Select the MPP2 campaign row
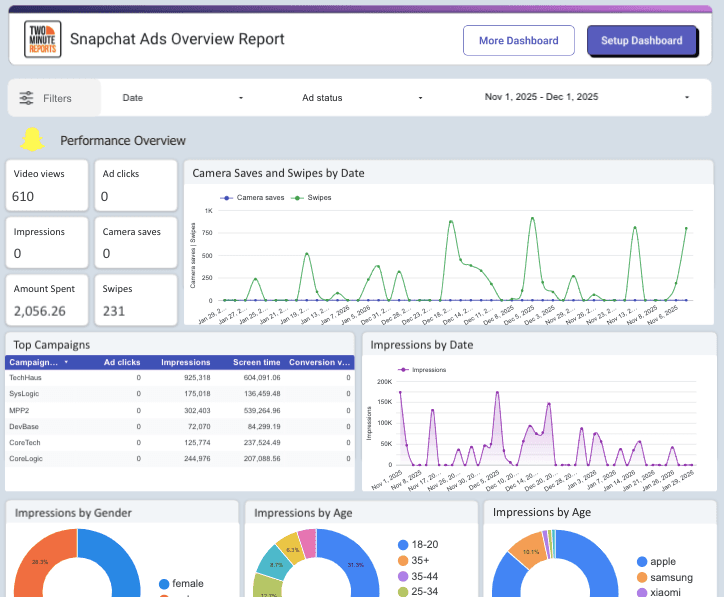This screenshot has width=724, height=597. click(179, 410)
